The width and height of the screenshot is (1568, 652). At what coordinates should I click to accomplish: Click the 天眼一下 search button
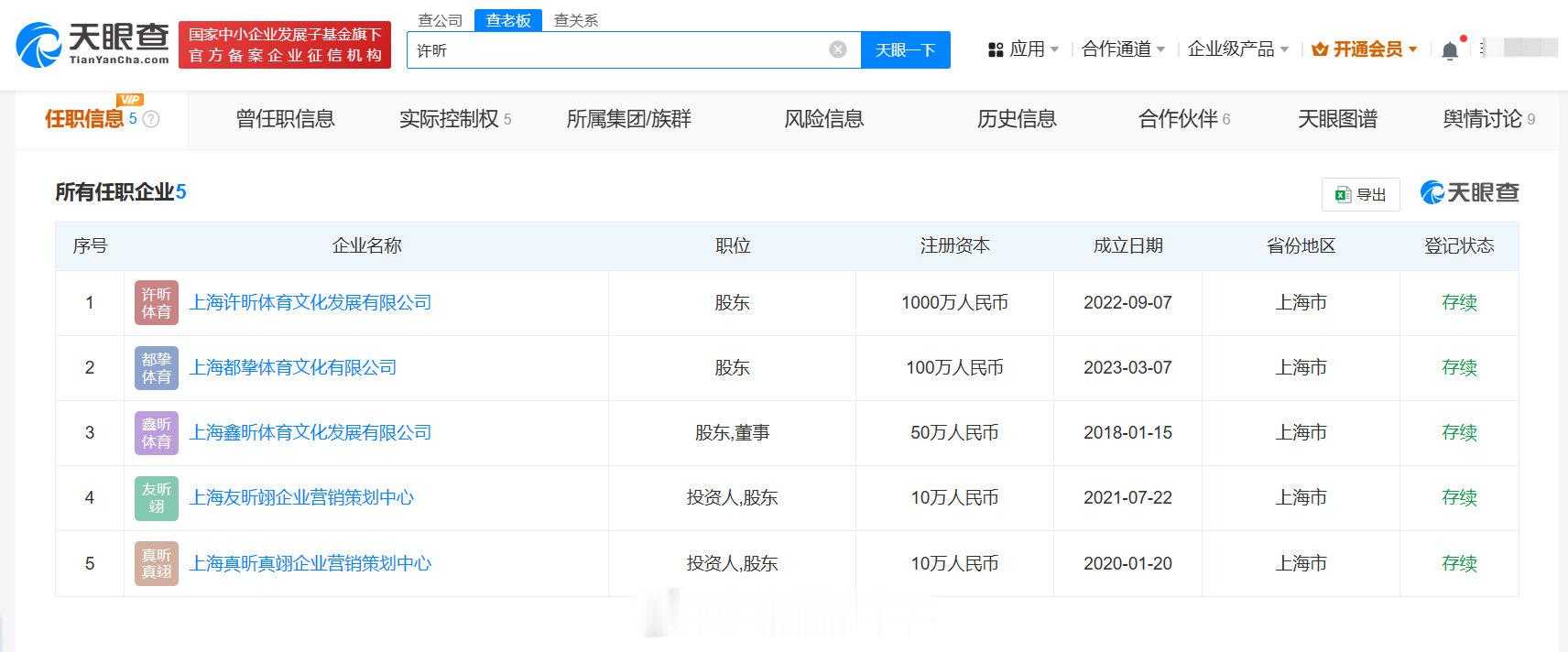coord(905,49)
